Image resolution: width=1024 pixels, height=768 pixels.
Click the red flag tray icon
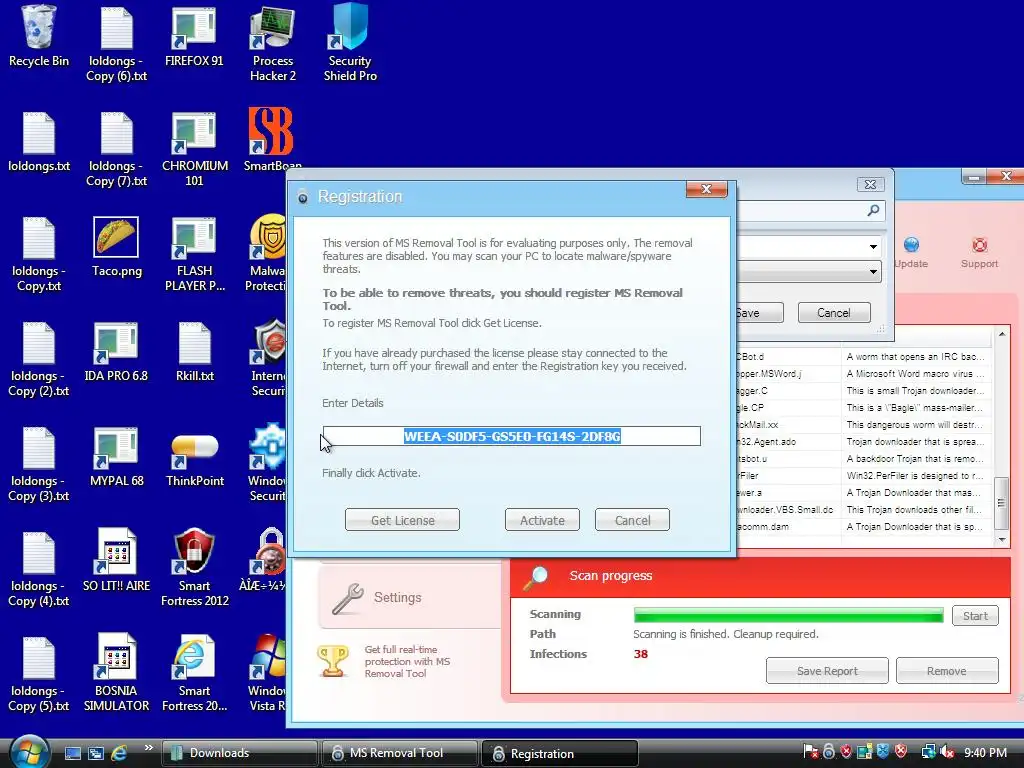[810, 752]
